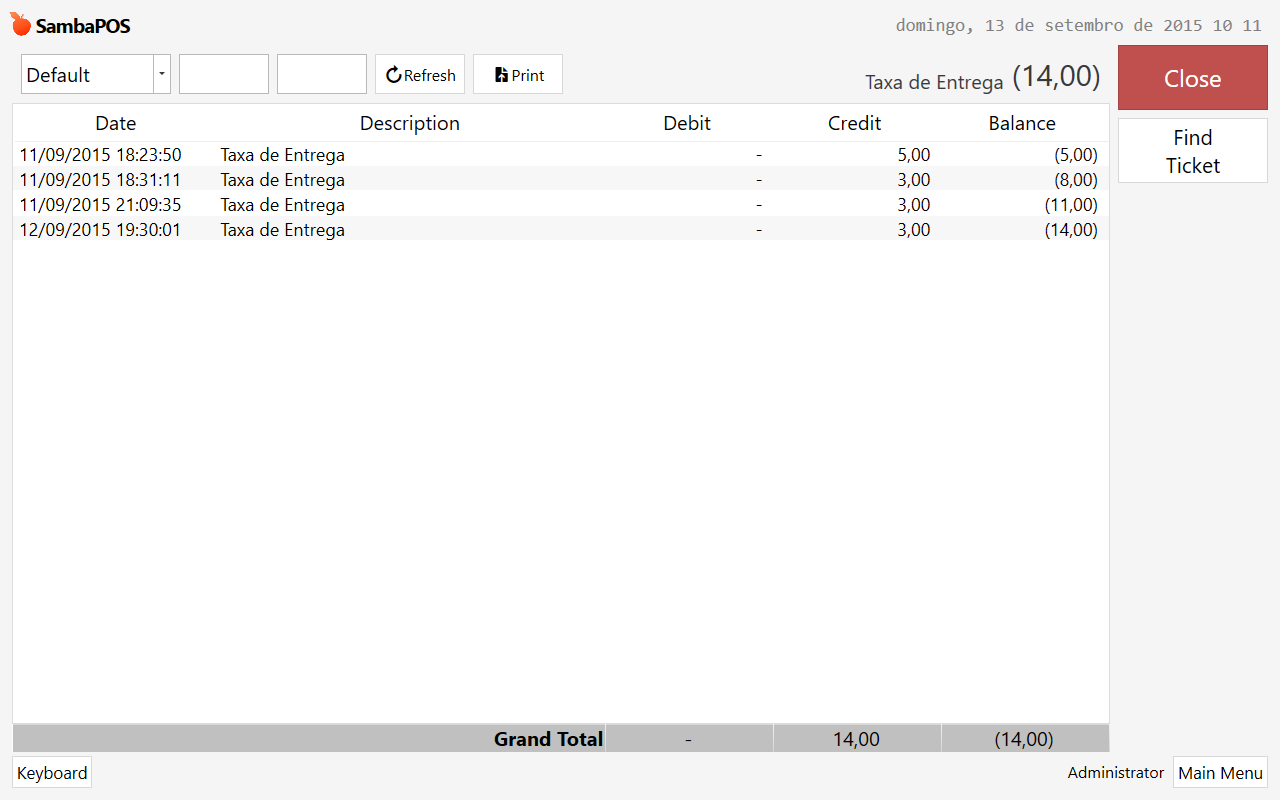Click the Date column header
This screenshot has width=1280, height=800.
pos(116,123)
